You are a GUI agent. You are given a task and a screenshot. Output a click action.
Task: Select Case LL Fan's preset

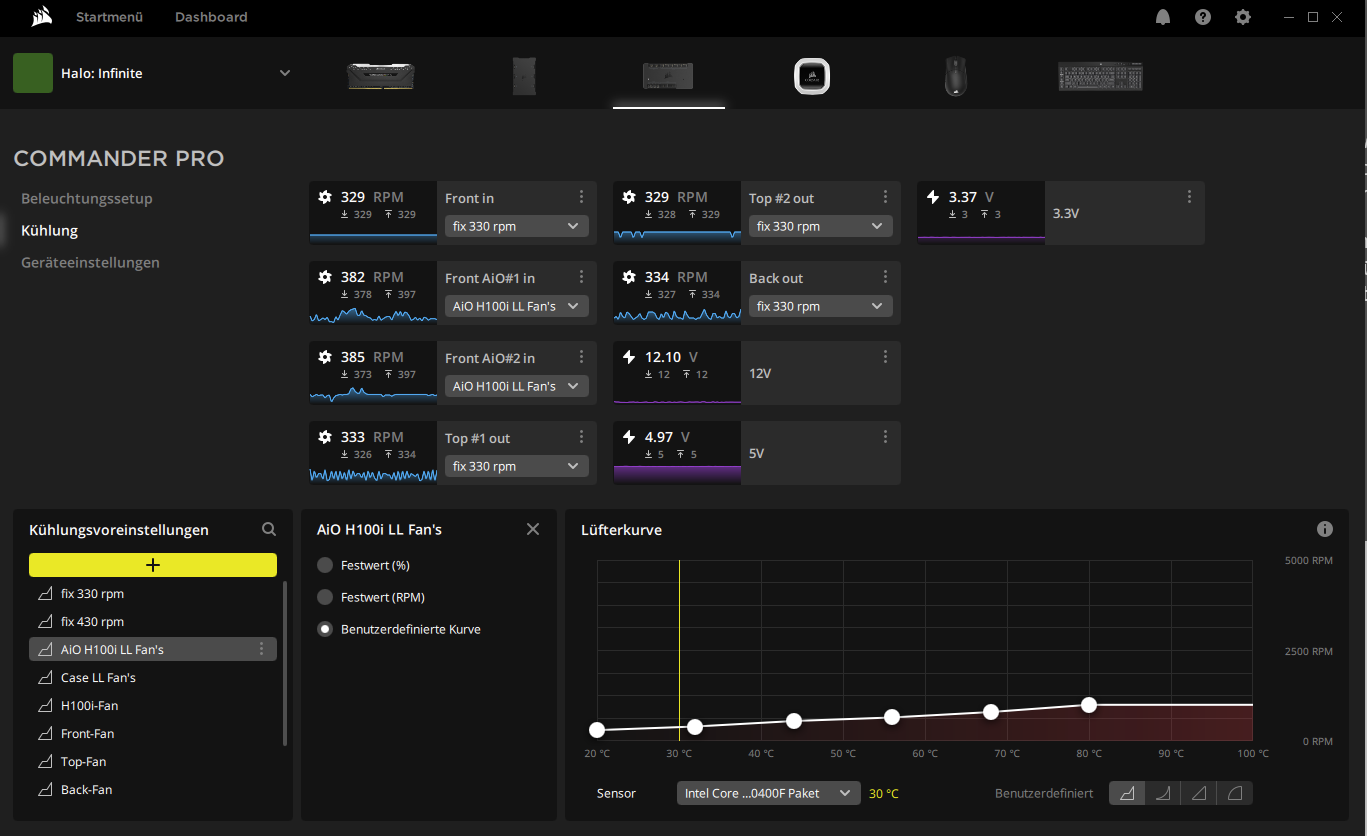(x=153, y=677)
